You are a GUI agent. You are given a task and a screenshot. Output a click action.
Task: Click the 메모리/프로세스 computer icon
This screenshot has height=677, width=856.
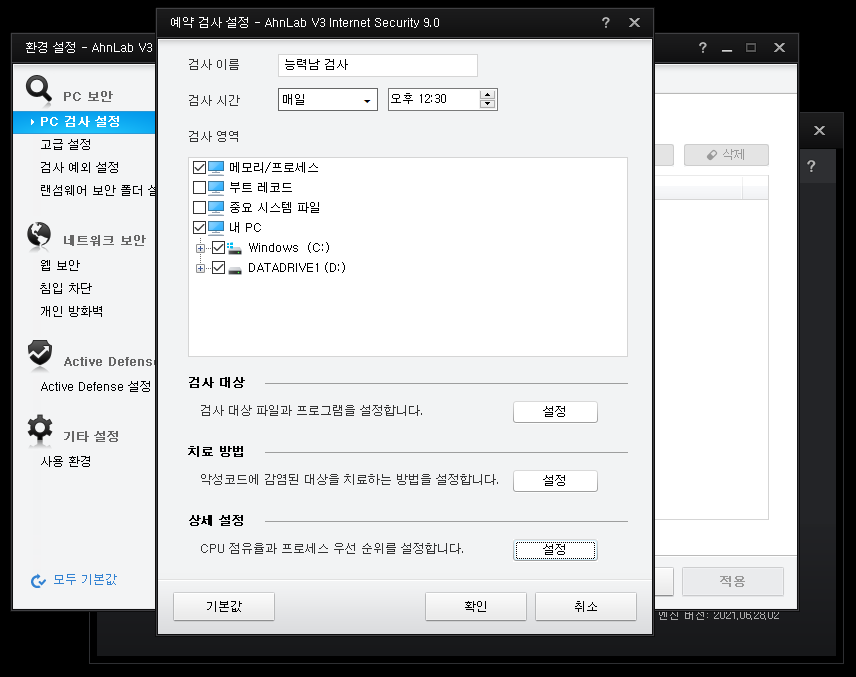click(216, 167)
